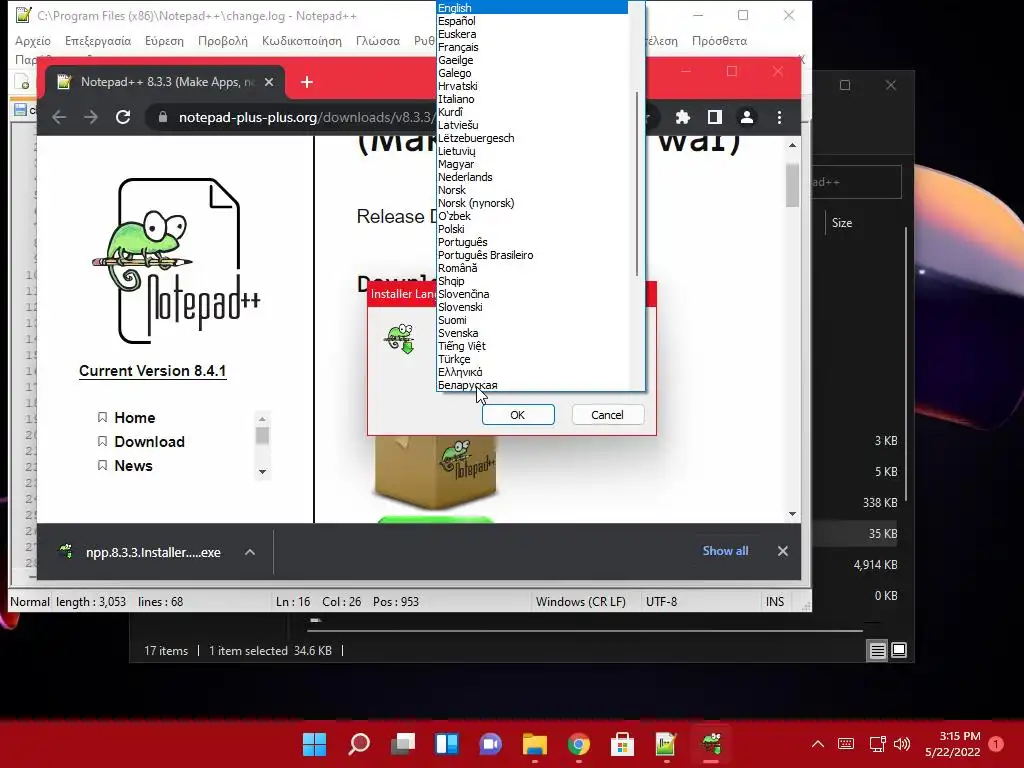
Task: Click Current Version 8.4.1 link
Action: tap(153, 371)
